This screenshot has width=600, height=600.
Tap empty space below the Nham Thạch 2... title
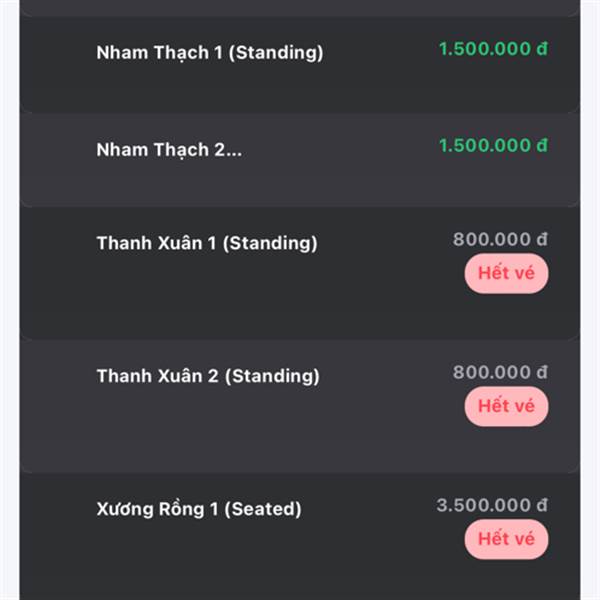230,184
